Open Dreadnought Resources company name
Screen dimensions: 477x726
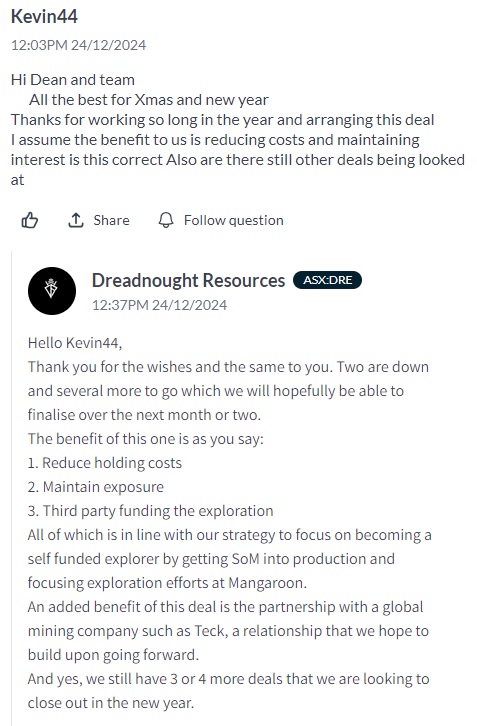[188, 281]
